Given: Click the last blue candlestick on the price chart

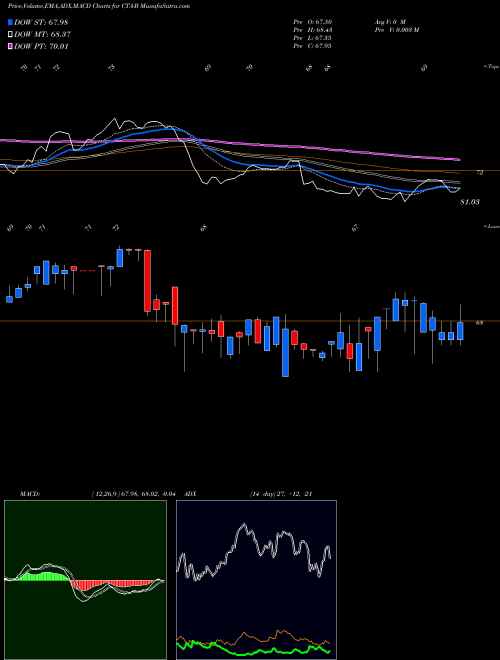Looking at the screenshot, I should click(460, 331).
